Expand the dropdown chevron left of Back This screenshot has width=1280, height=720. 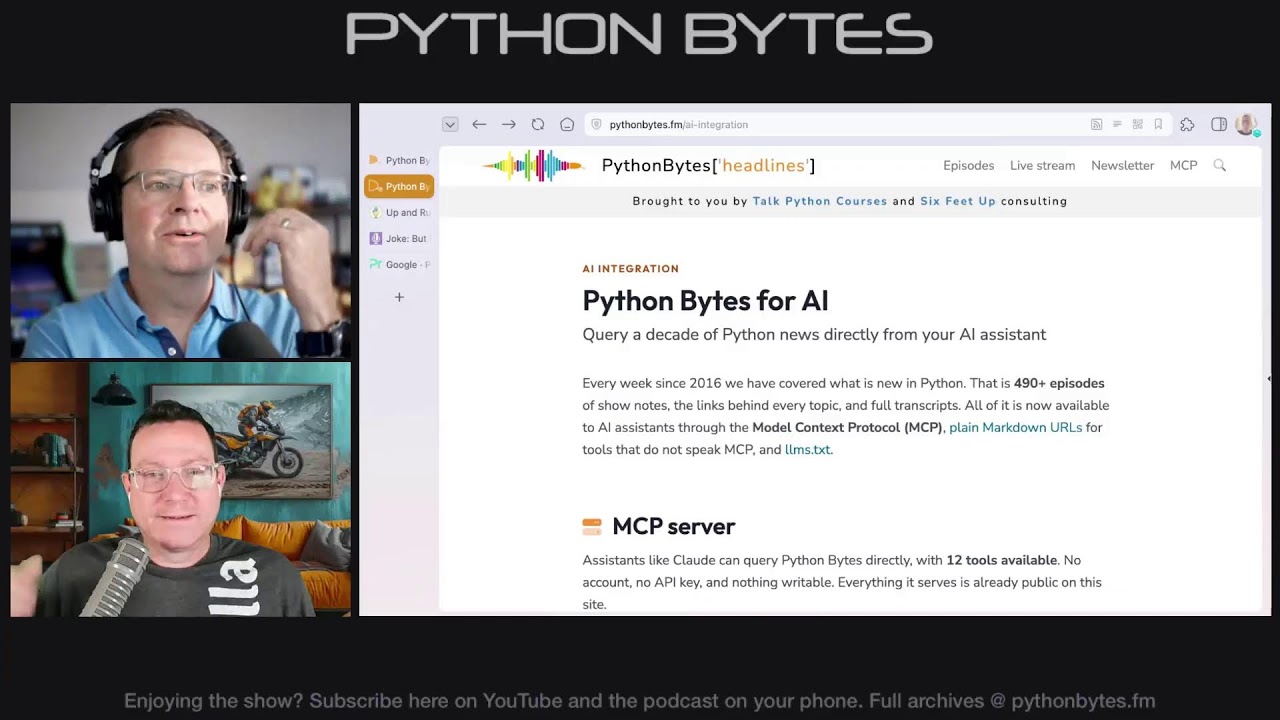point(450,124)
